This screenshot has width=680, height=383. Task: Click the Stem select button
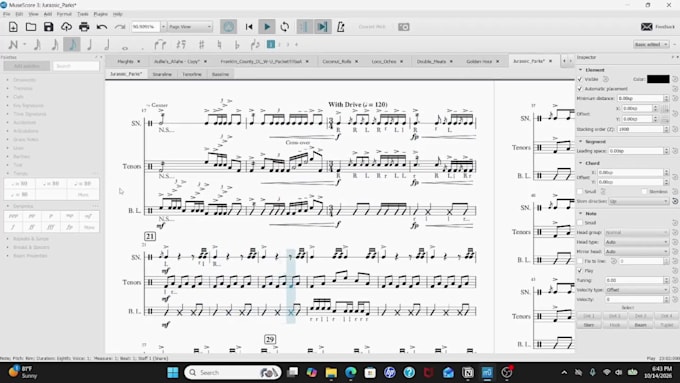[589, 325]
